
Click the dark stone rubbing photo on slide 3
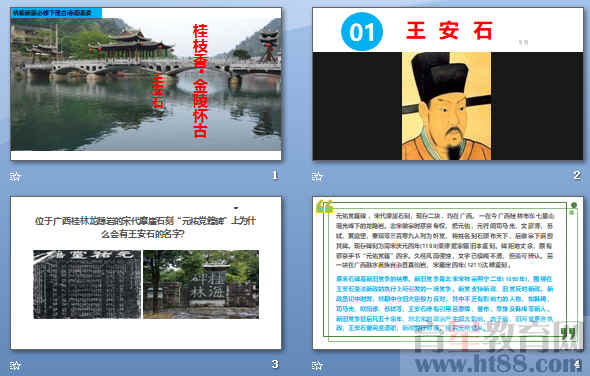click(87, 284)
